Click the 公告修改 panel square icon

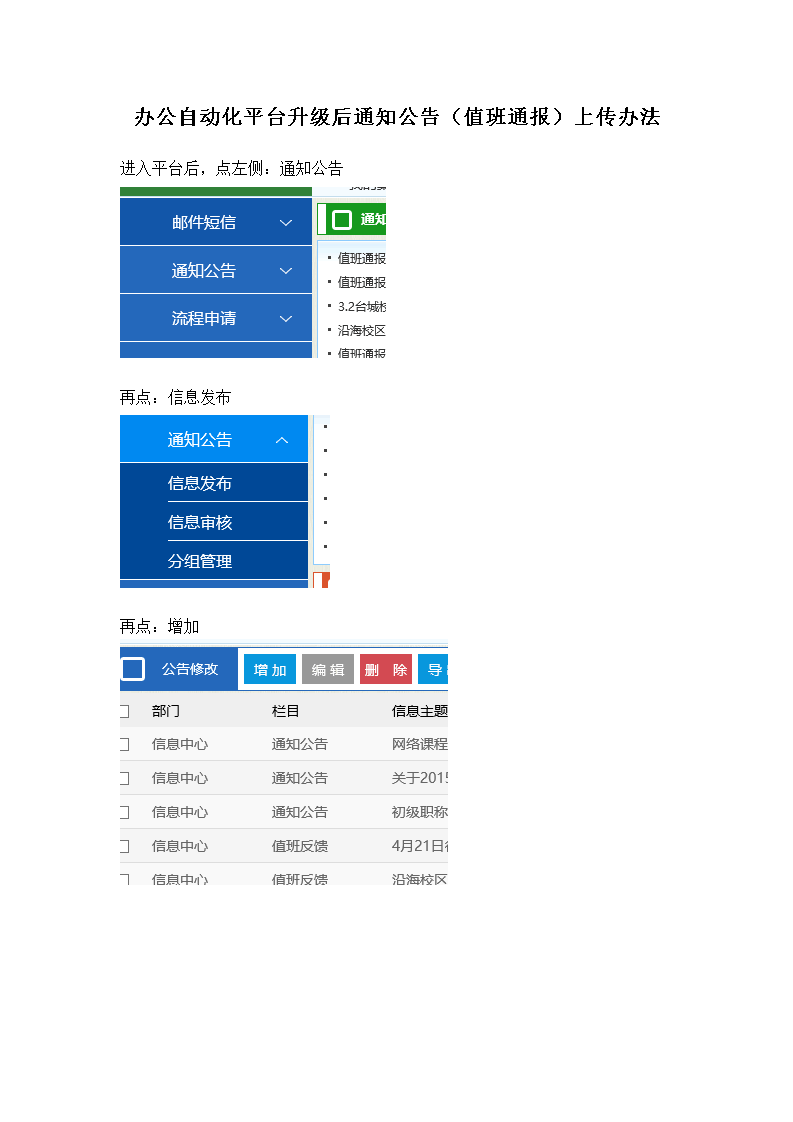133,669
